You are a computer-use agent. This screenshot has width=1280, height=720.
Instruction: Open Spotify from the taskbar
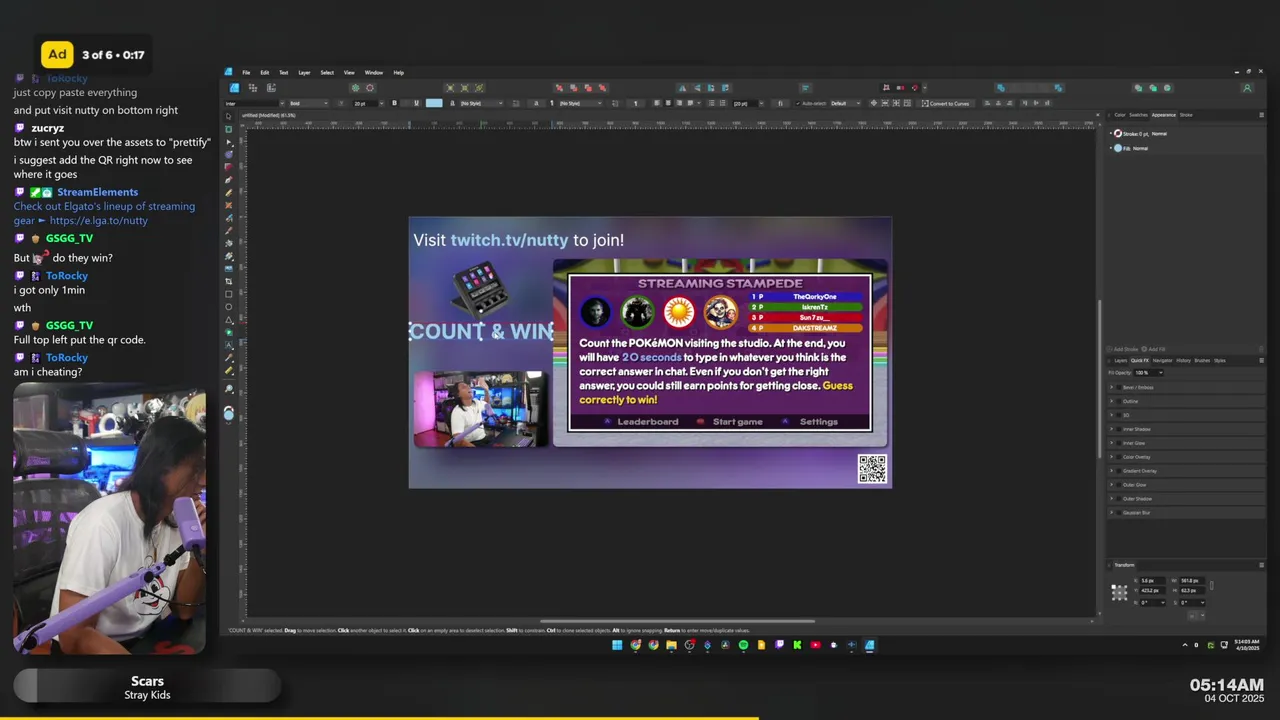(x=743, y=645)
